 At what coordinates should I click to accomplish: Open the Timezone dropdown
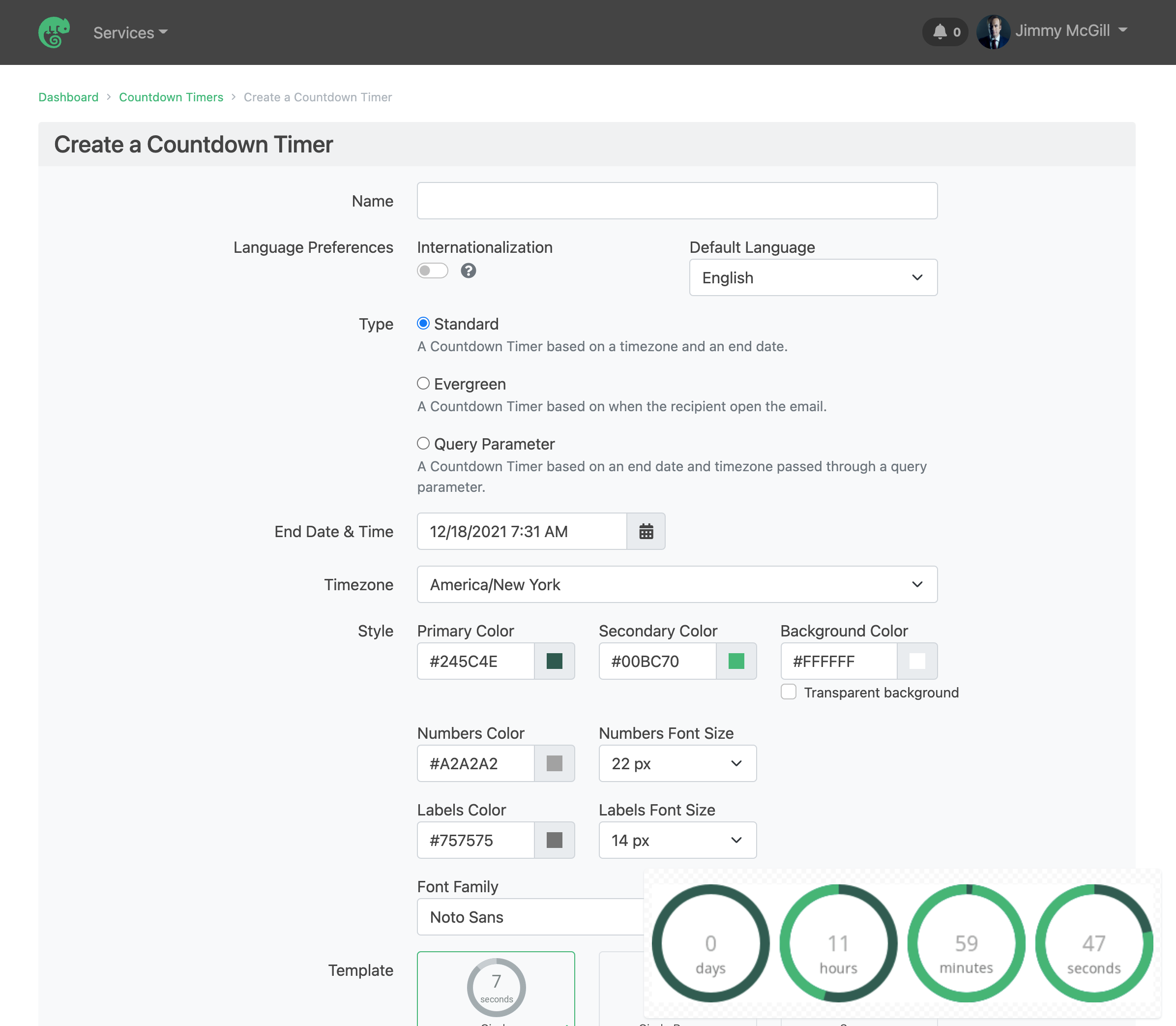coord(677,585)
